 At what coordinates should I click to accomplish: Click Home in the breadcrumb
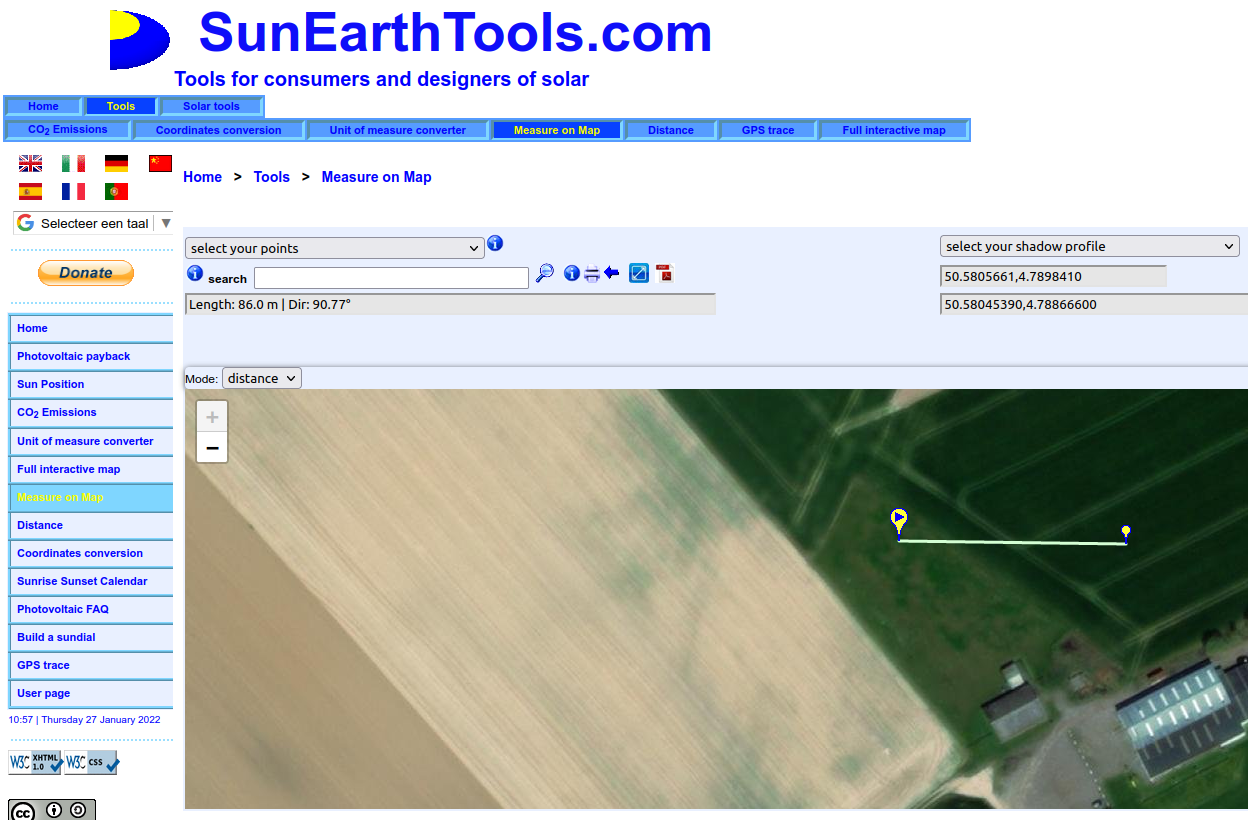point(202,177)
